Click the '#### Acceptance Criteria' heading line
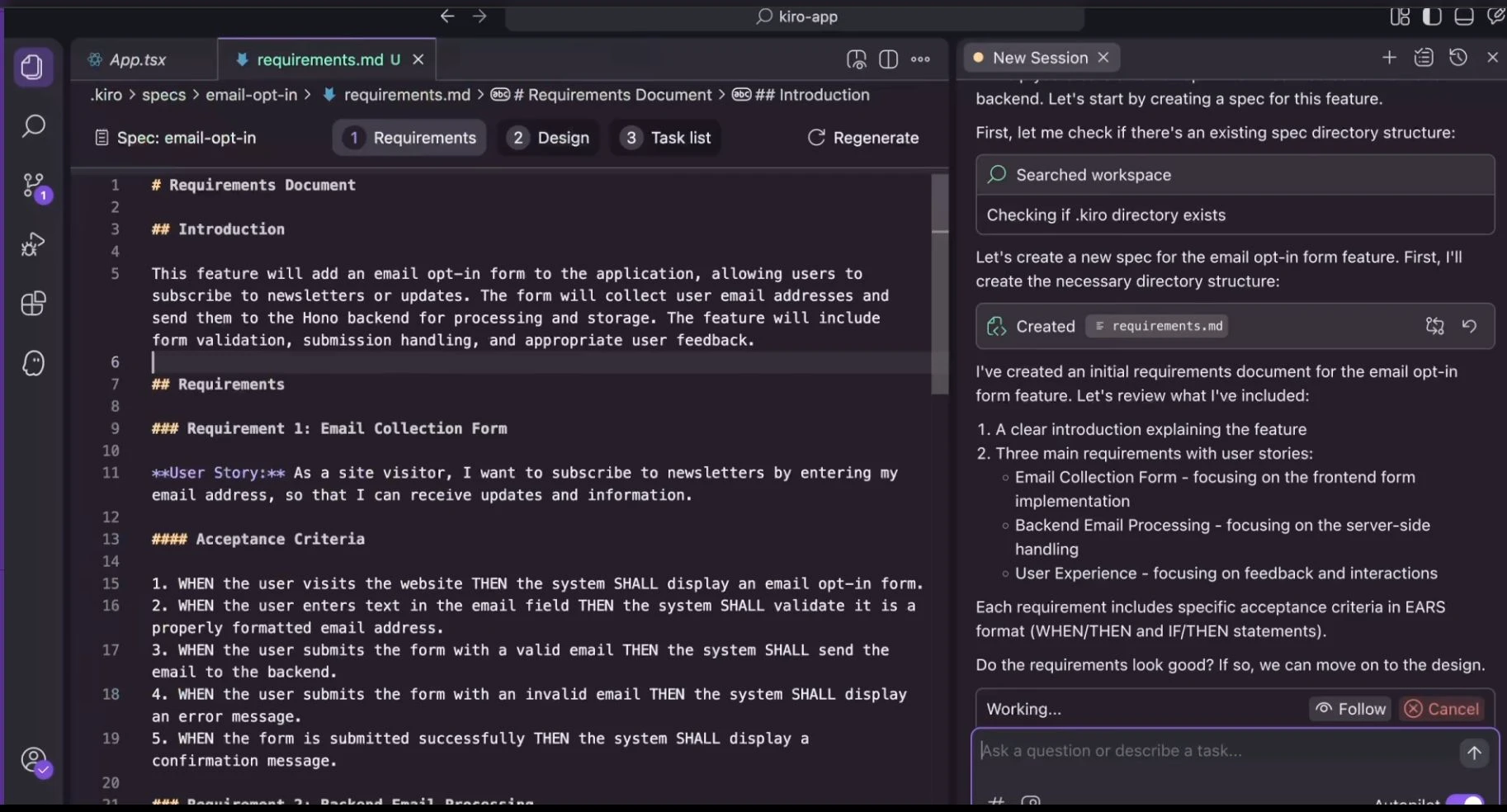1507x812 pixels. (x=257, y=539)
